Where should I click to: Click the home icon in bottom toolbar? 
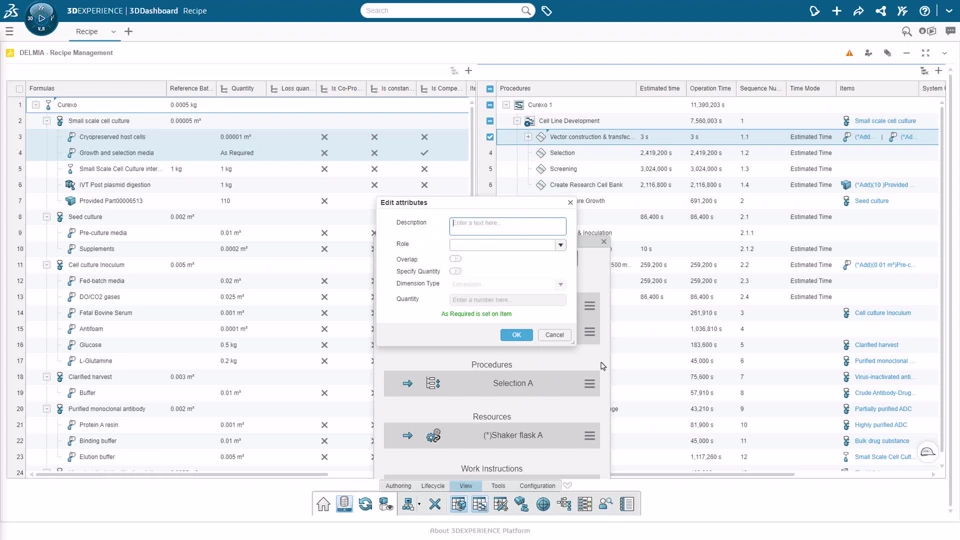click(323, 504)
